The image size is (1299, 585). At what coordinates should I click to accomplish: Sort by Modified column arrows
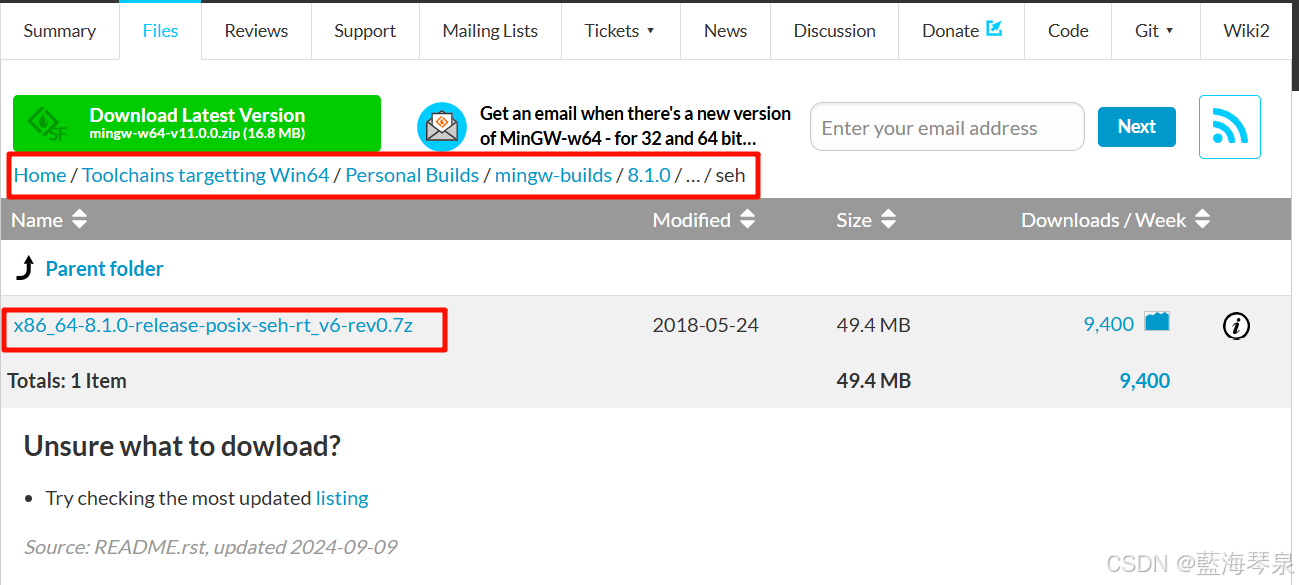[x=747, y=219]
